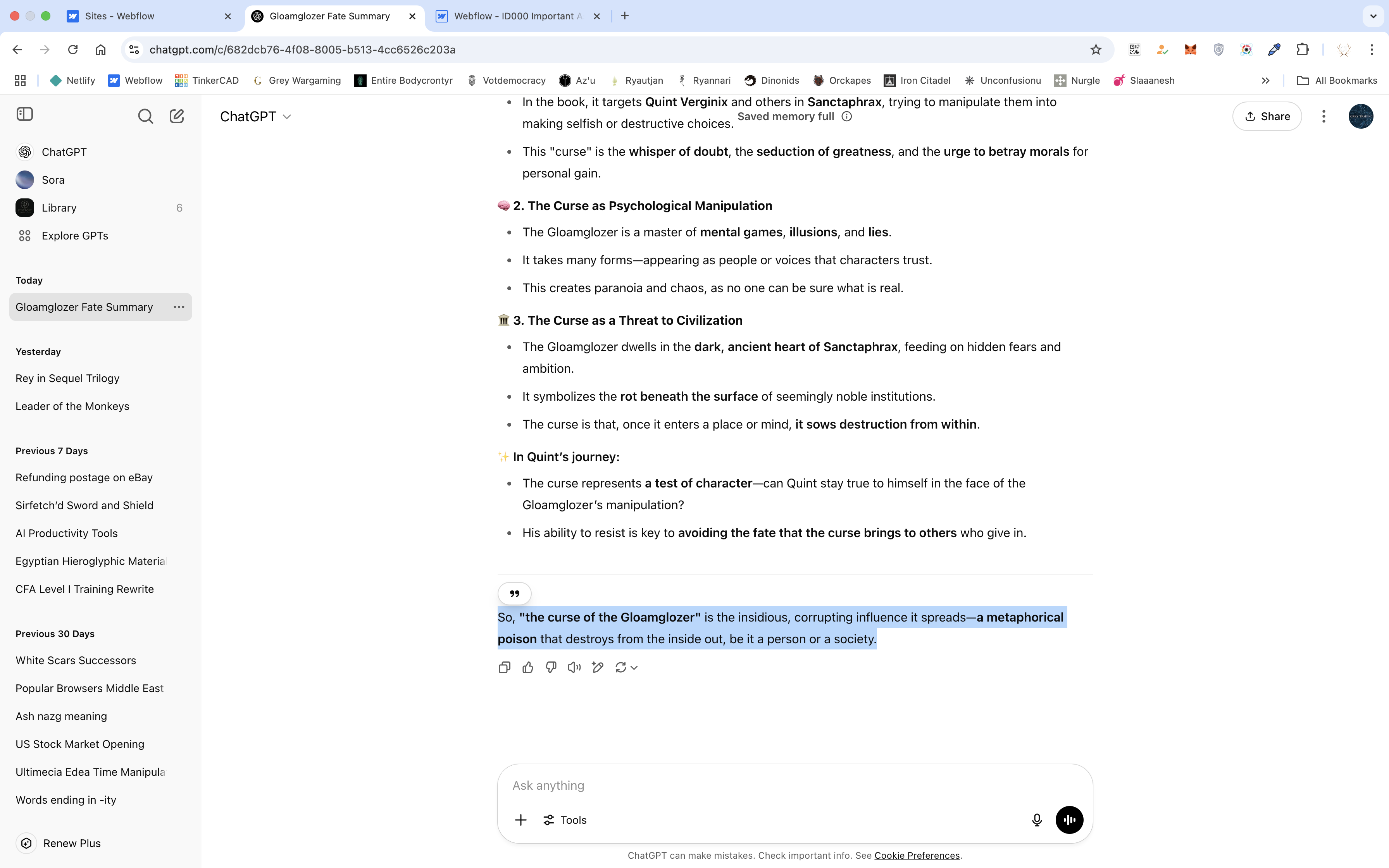This screenshot has height=868, width=1389.
Task: Click the thumbs up icon
Action: 527,667
